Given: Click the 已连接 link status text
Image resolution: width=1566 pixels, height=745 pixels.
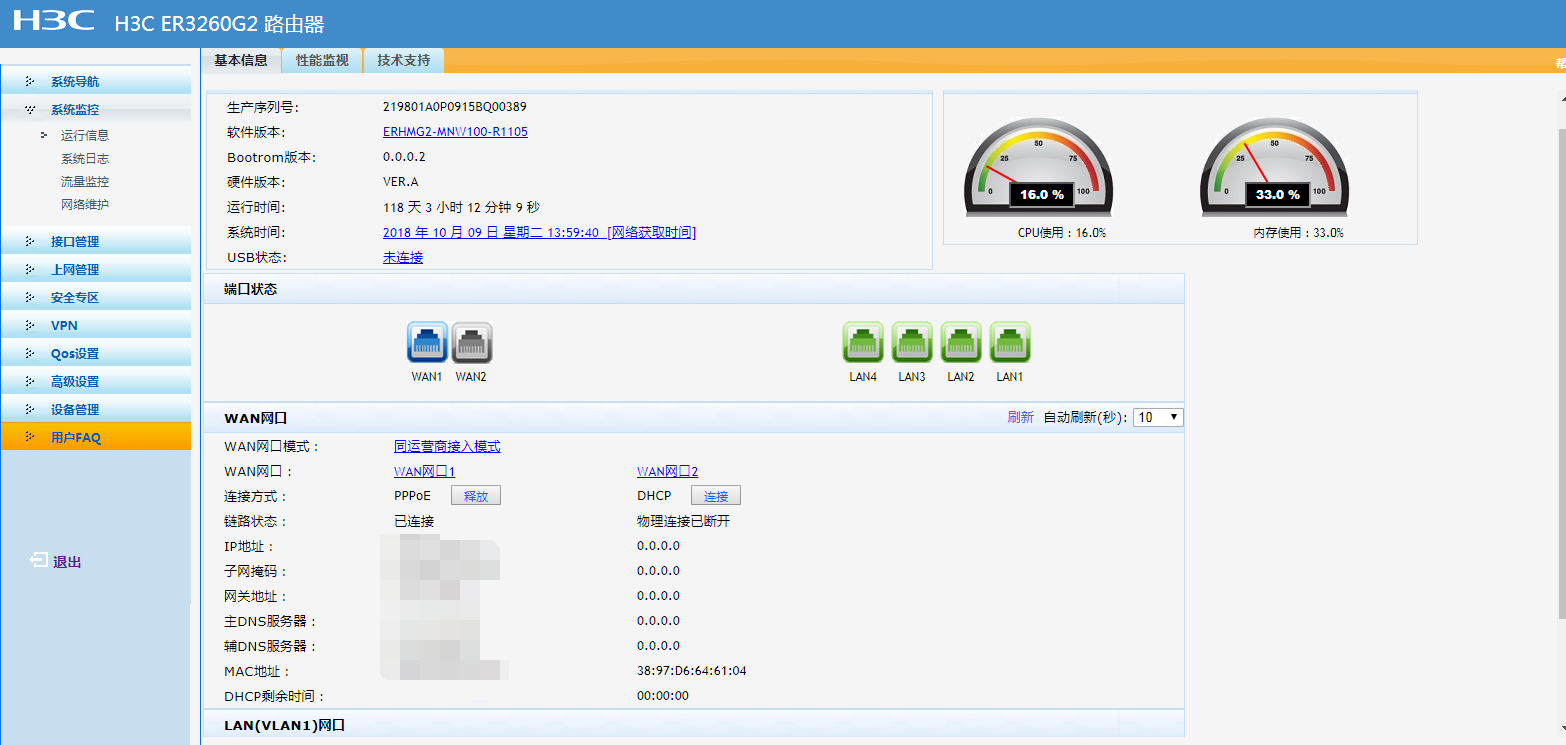Looking at the screenshot, I should pos(414,521).
